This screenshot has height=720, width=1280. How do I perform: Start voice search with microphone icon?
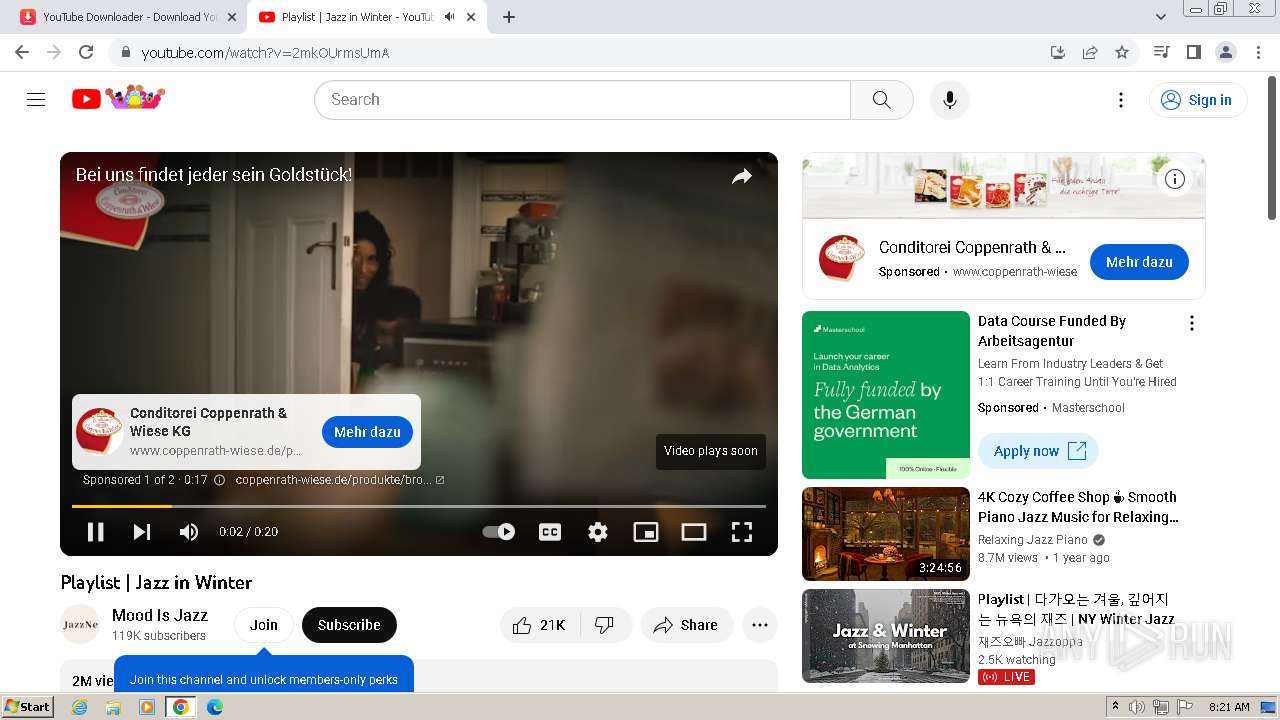pyautogui.click(x=949, y=100)
